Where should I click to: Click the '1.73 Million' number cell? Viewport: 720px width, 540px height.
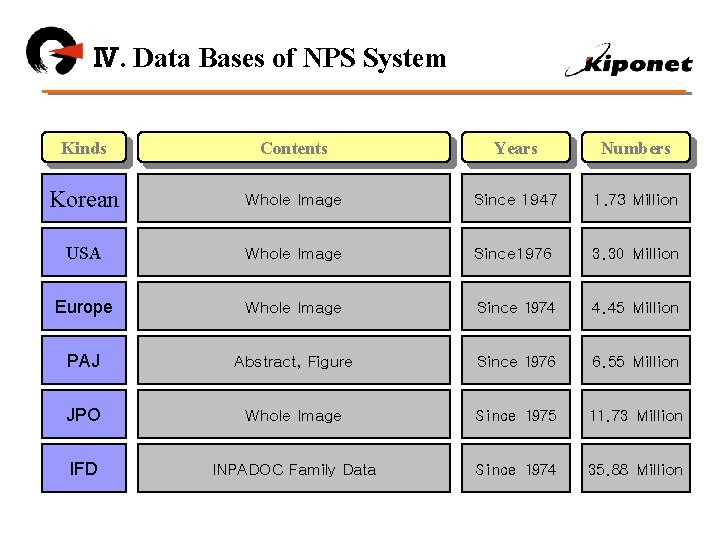[x=636, y=198]
